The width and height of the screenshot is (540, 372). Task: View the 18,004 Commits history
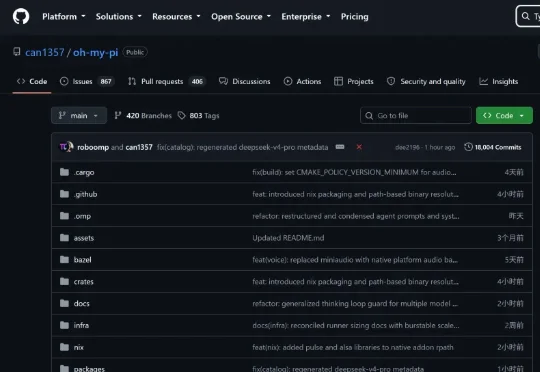(x=493, y=147)
